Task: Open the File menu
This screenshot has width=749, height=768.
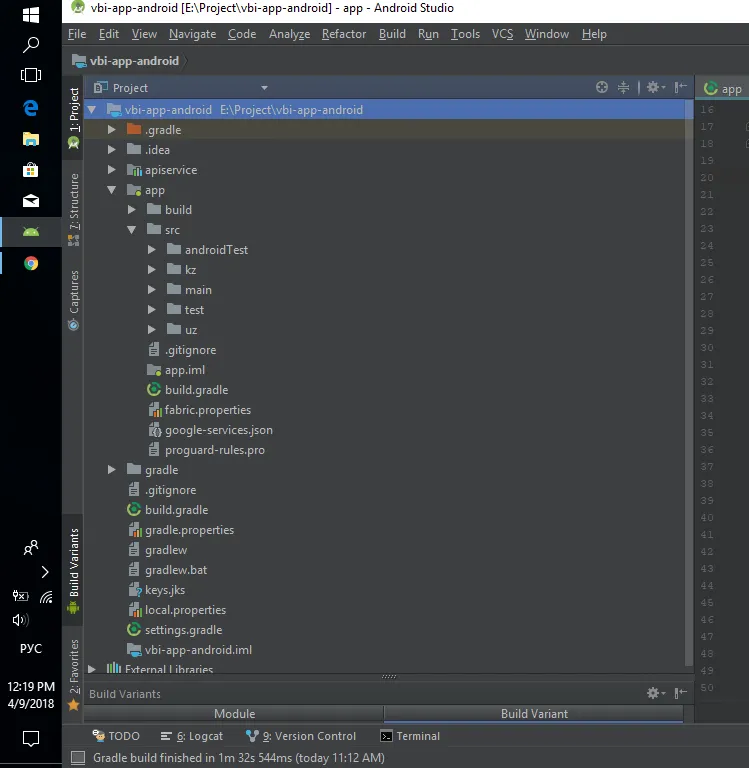Action: (x=77, y=34)
